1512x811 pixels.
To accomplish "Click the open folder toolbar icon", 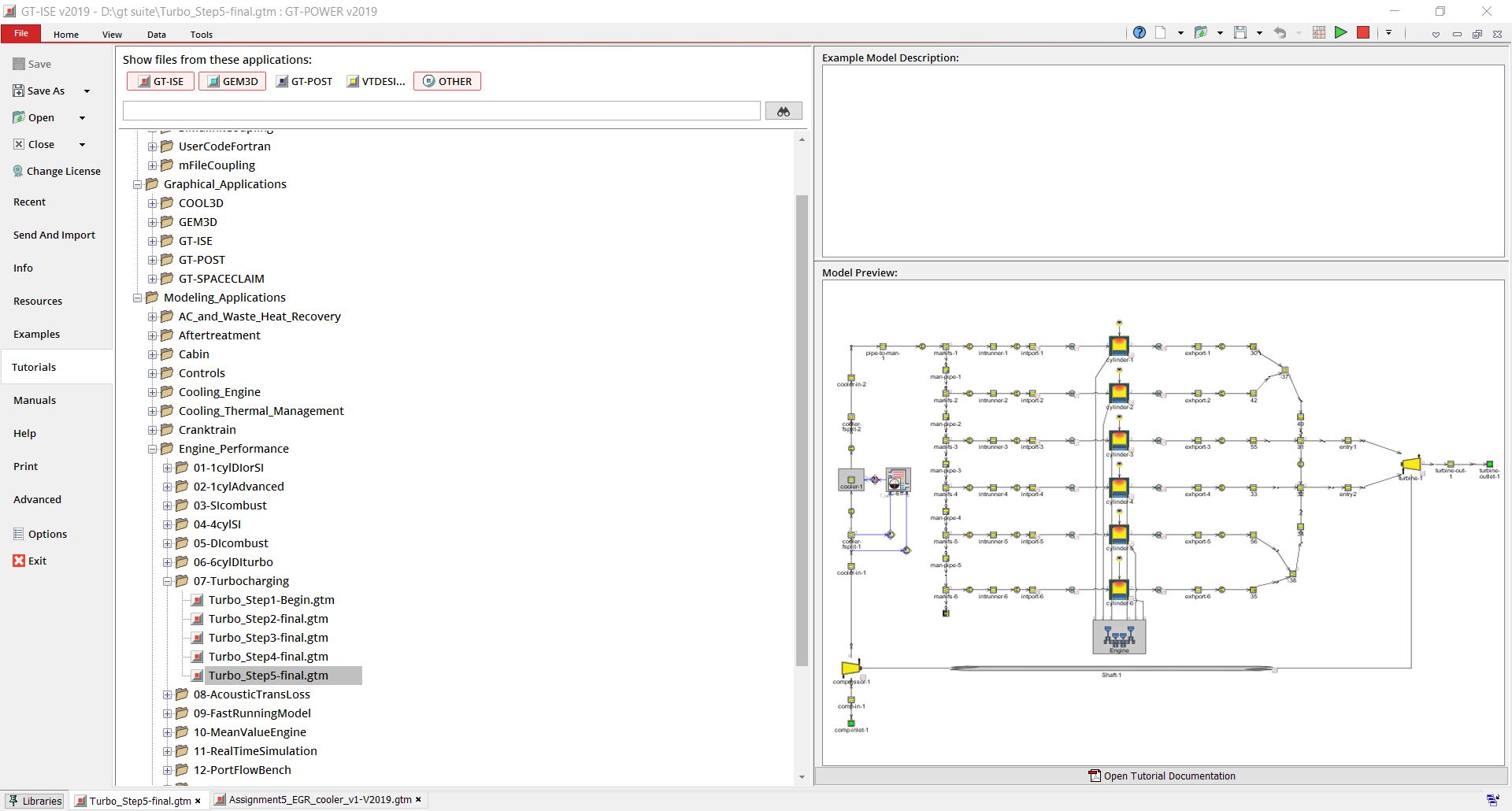I will pyautogui.click(x=1202, y=32).
